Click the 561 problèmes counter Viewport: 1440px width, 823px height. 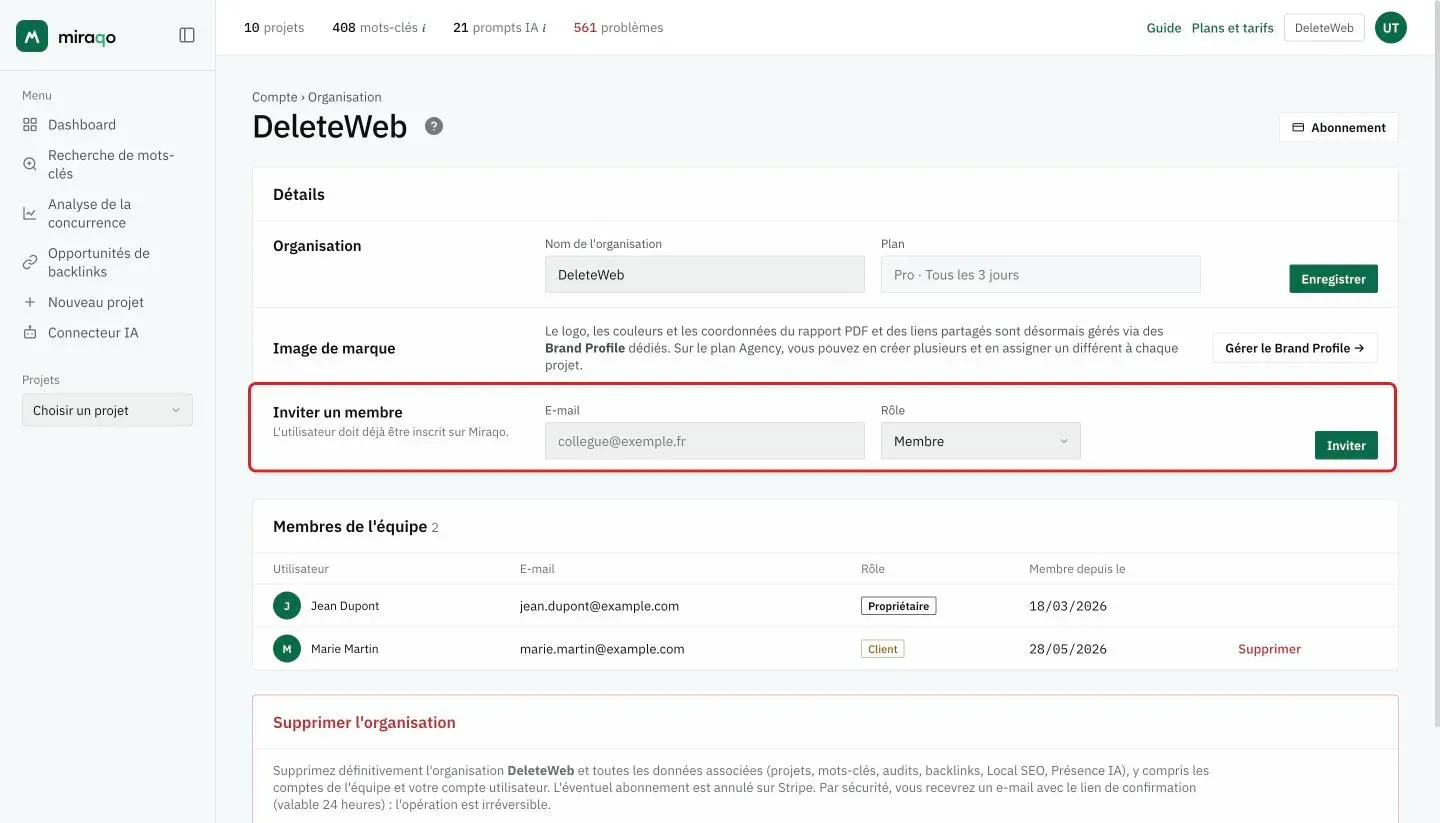618,28
